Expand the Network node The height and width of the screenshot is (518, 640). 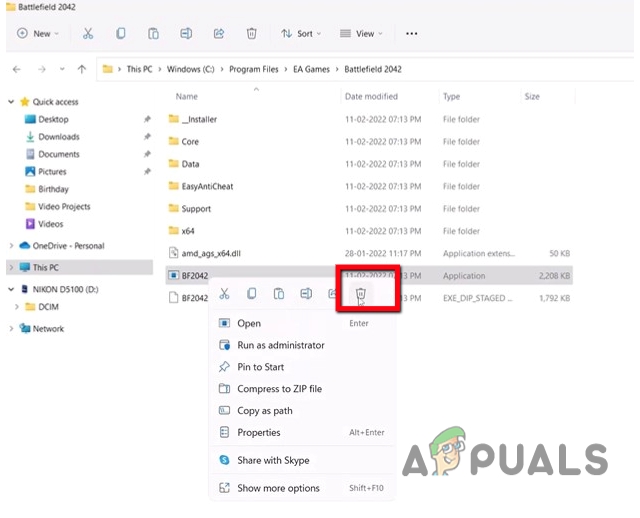(11, 329)
